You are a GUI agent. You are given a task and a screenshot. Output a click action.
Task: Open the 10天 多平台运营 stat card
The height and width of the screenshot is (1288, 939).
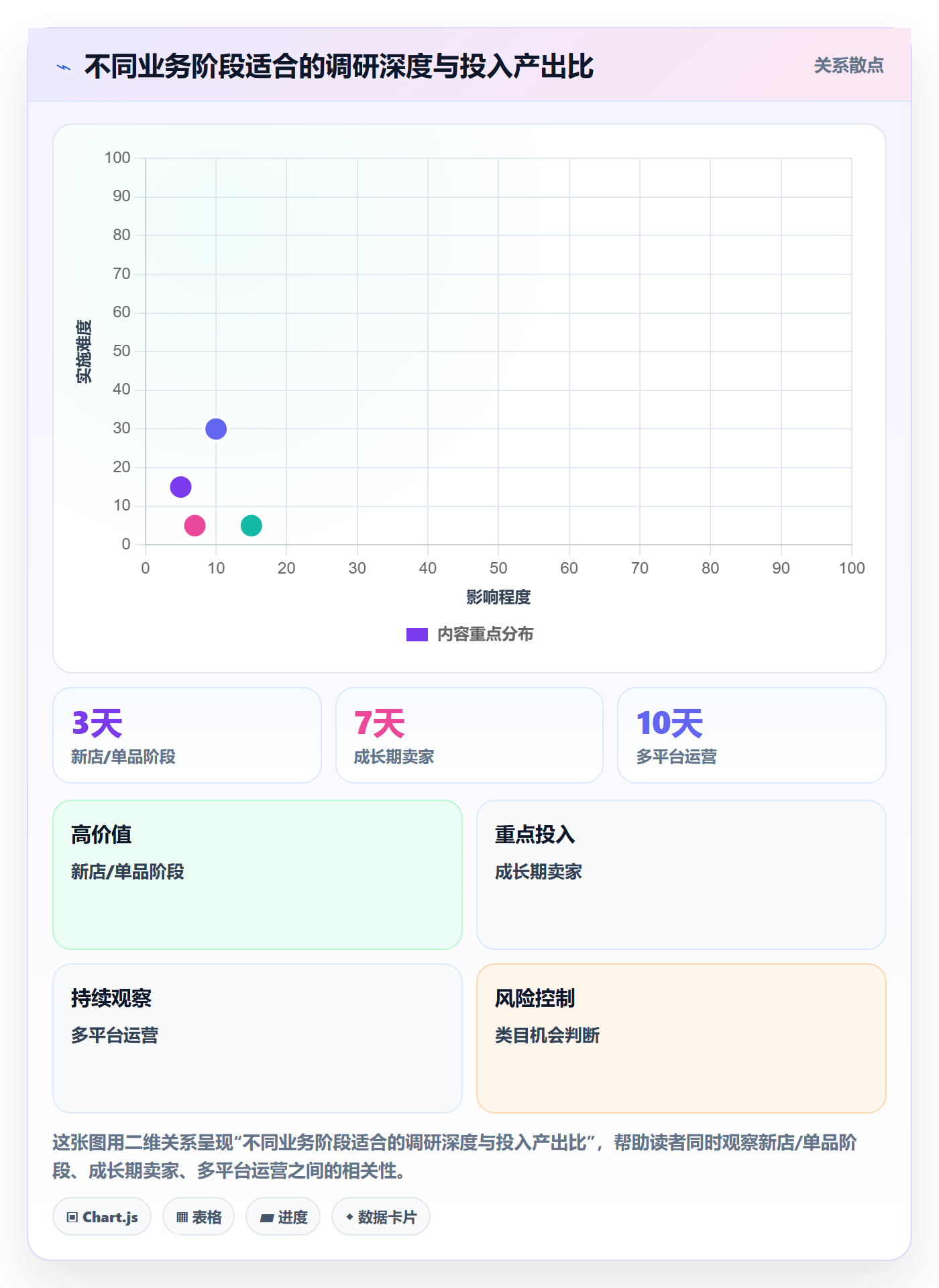(x=752, y=735)
